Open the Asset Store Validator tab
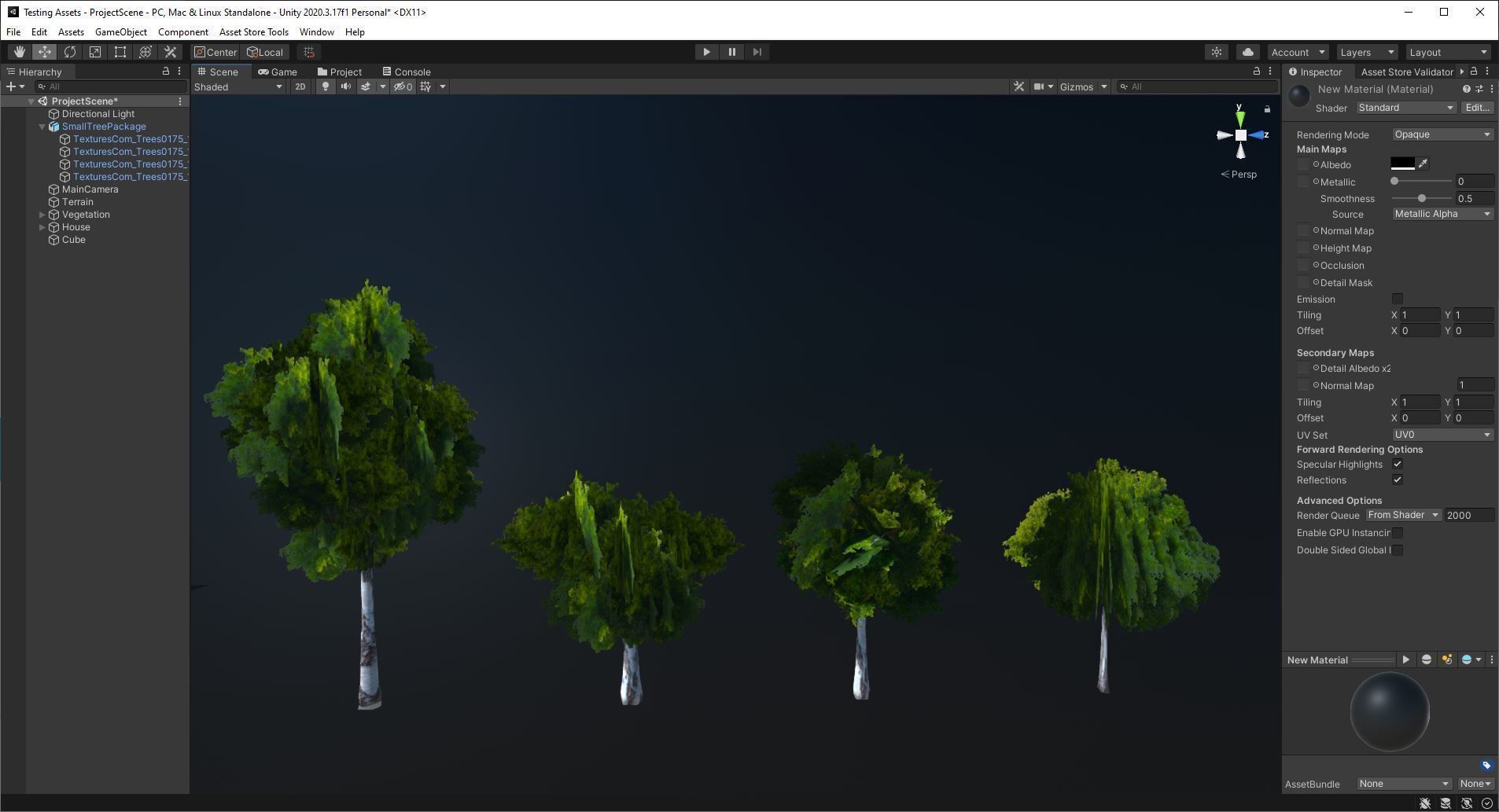This screenshot has height=812, width=1499. point(1406,72)
